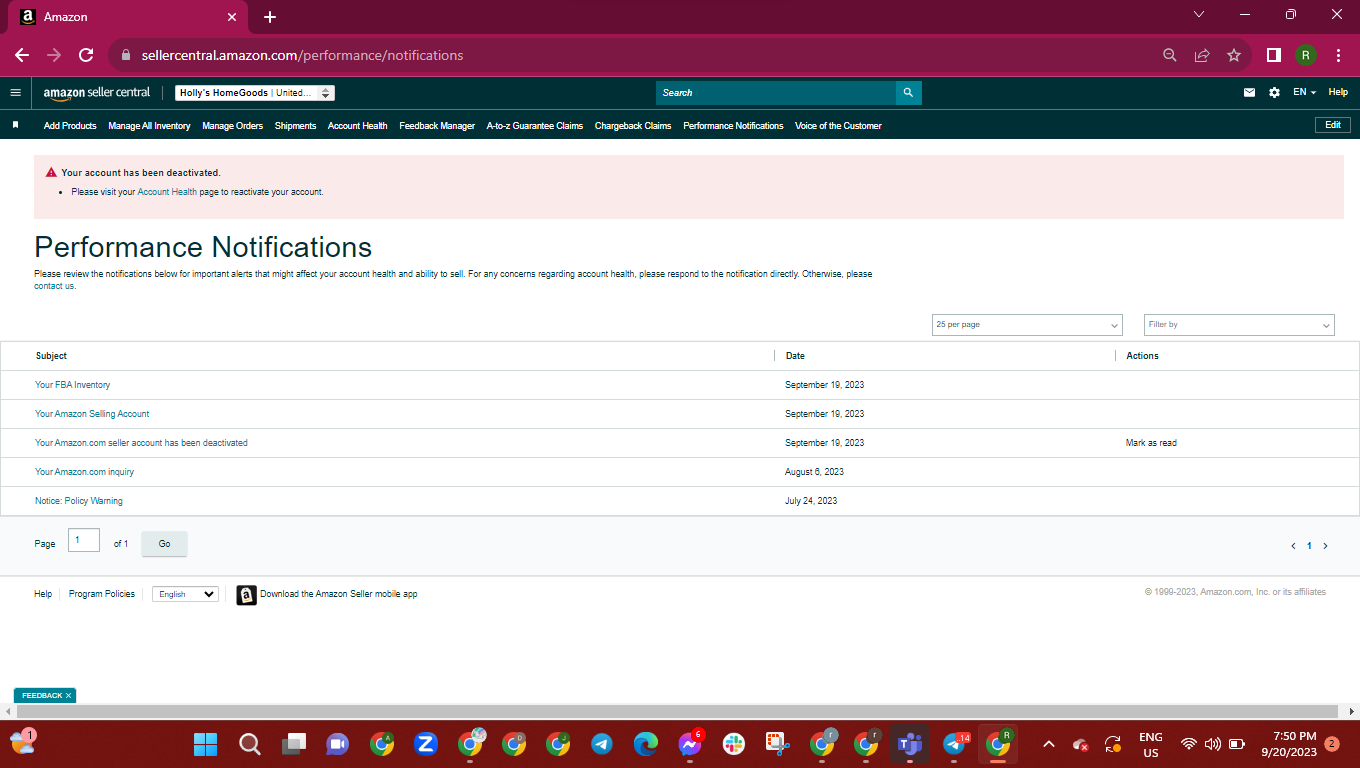This screenshot has width=1360, height=768.
Task: Open the Seller Central hamburger menu
Action: [15, 92]
